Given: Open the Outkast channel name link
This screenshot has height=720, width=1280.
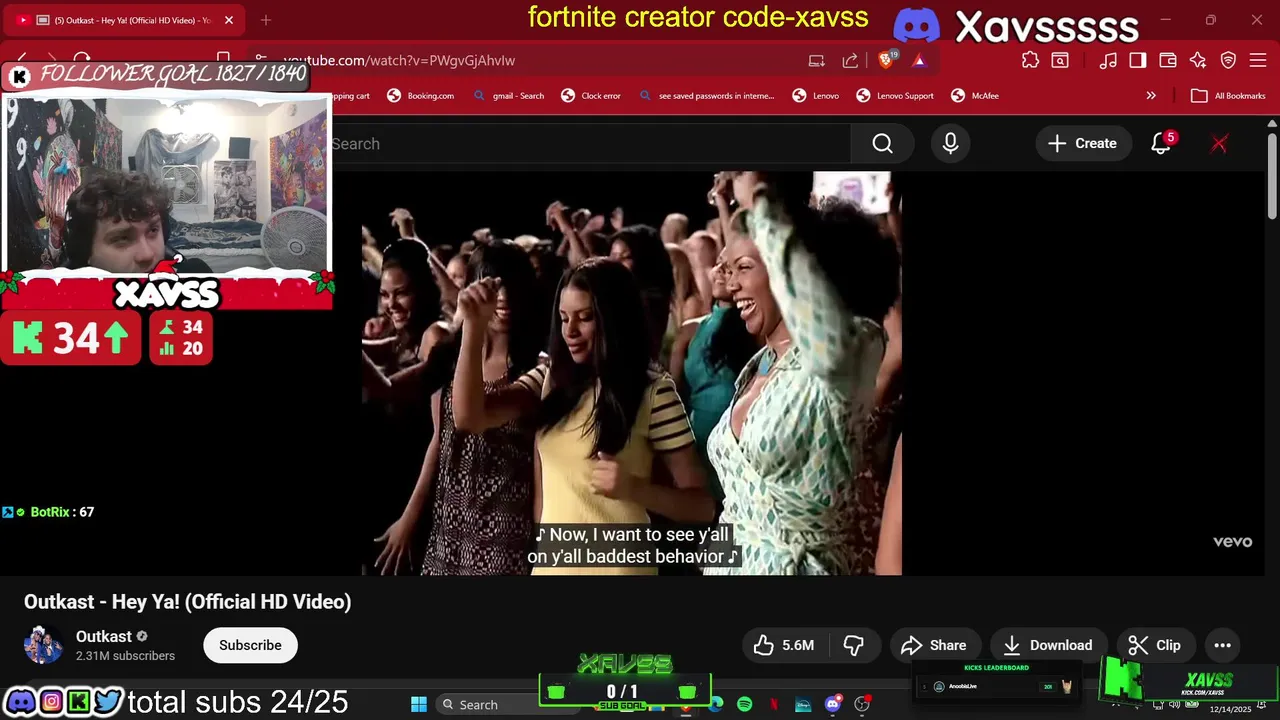Looking at the screenshot, I should coord(104,636).
